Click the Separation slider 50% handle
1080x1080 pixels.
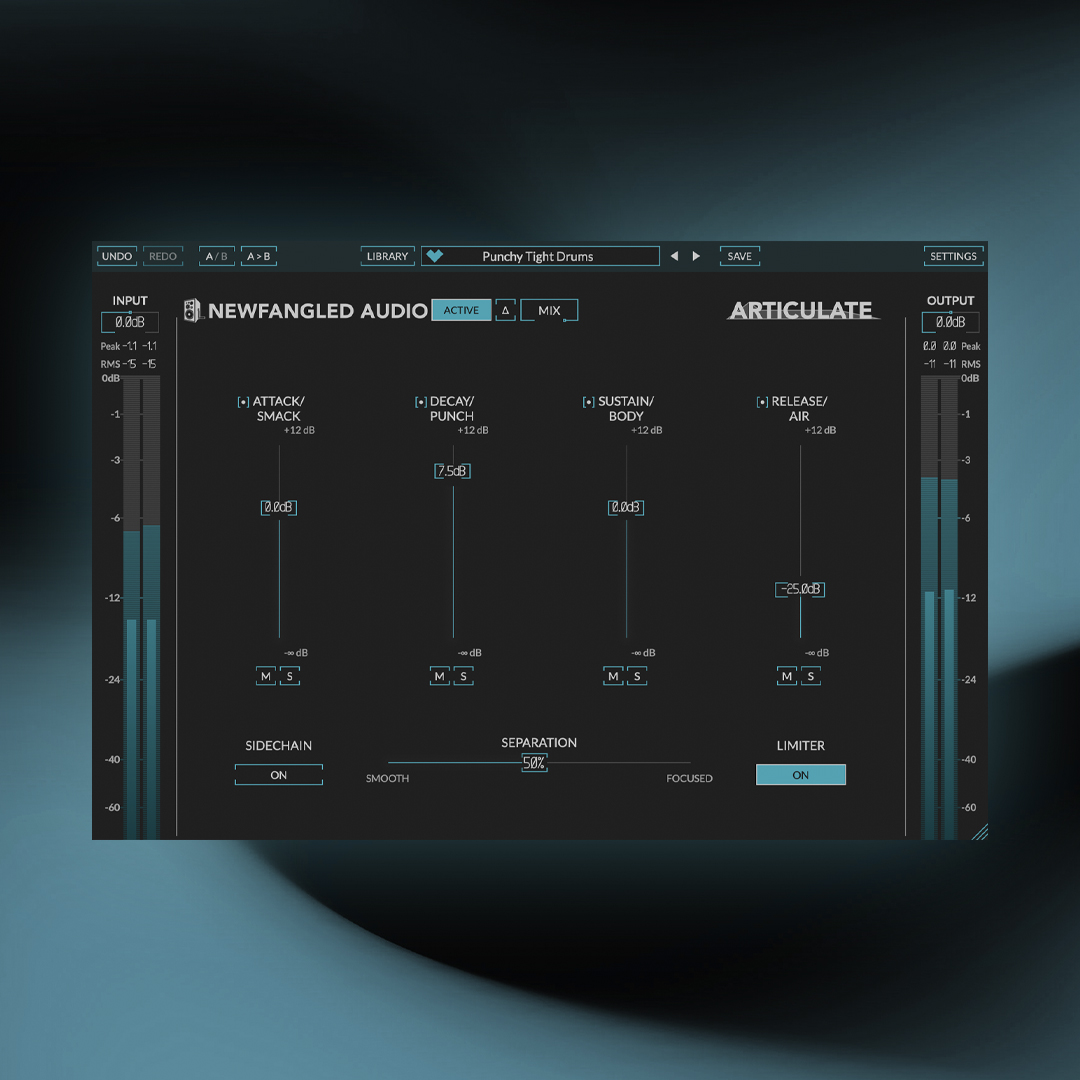[x=534, y=763]
